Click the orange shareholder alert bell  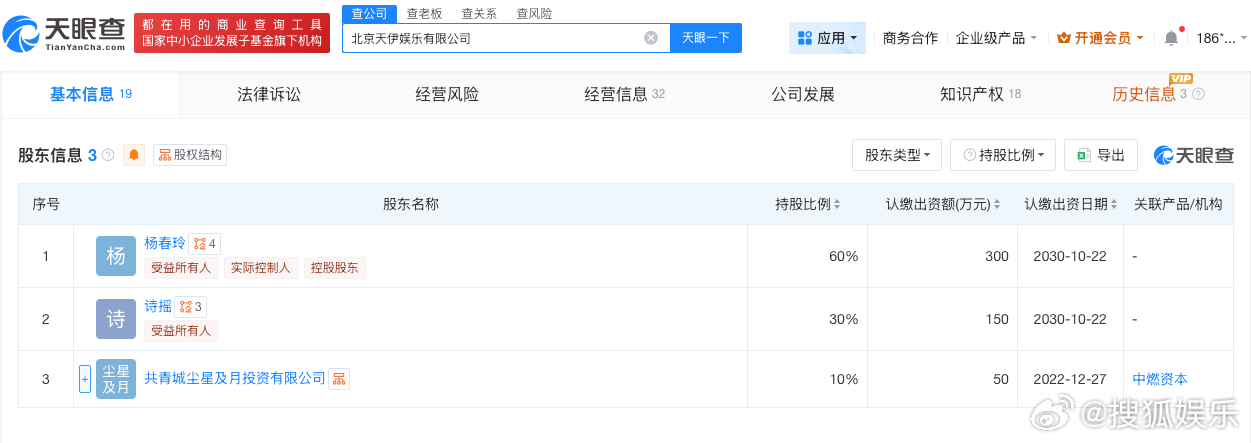click(134, 155)
